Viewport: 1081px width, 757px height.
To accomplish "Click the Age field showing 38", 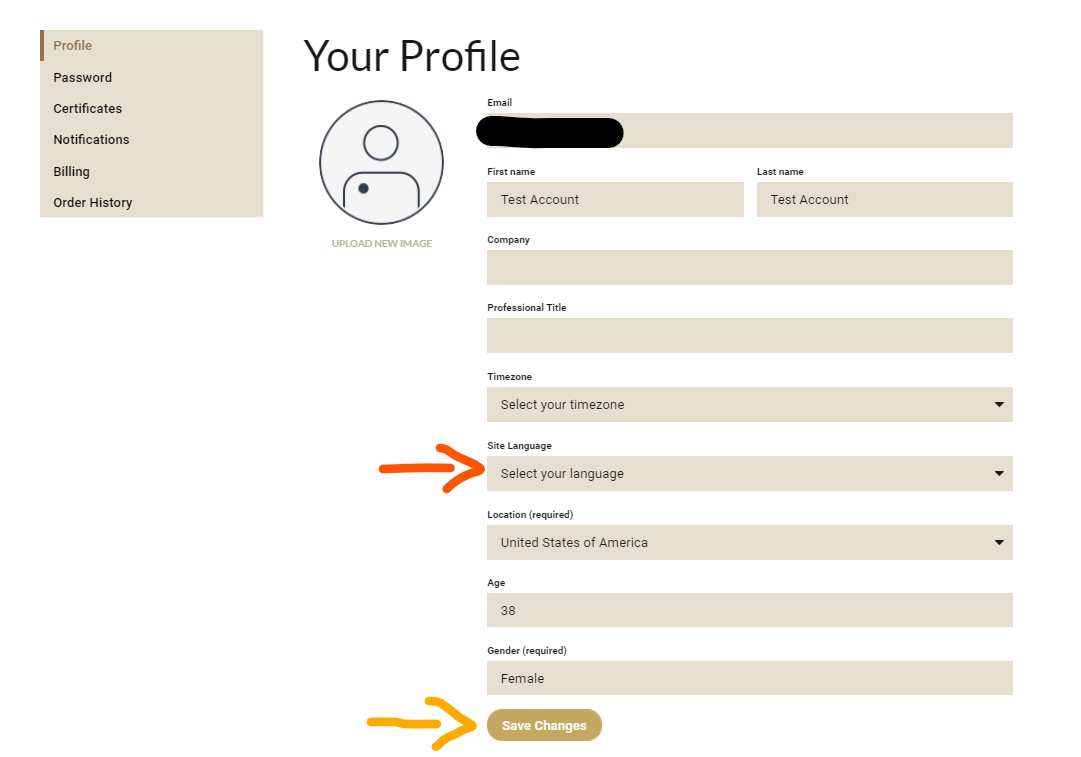I will 749,610.
